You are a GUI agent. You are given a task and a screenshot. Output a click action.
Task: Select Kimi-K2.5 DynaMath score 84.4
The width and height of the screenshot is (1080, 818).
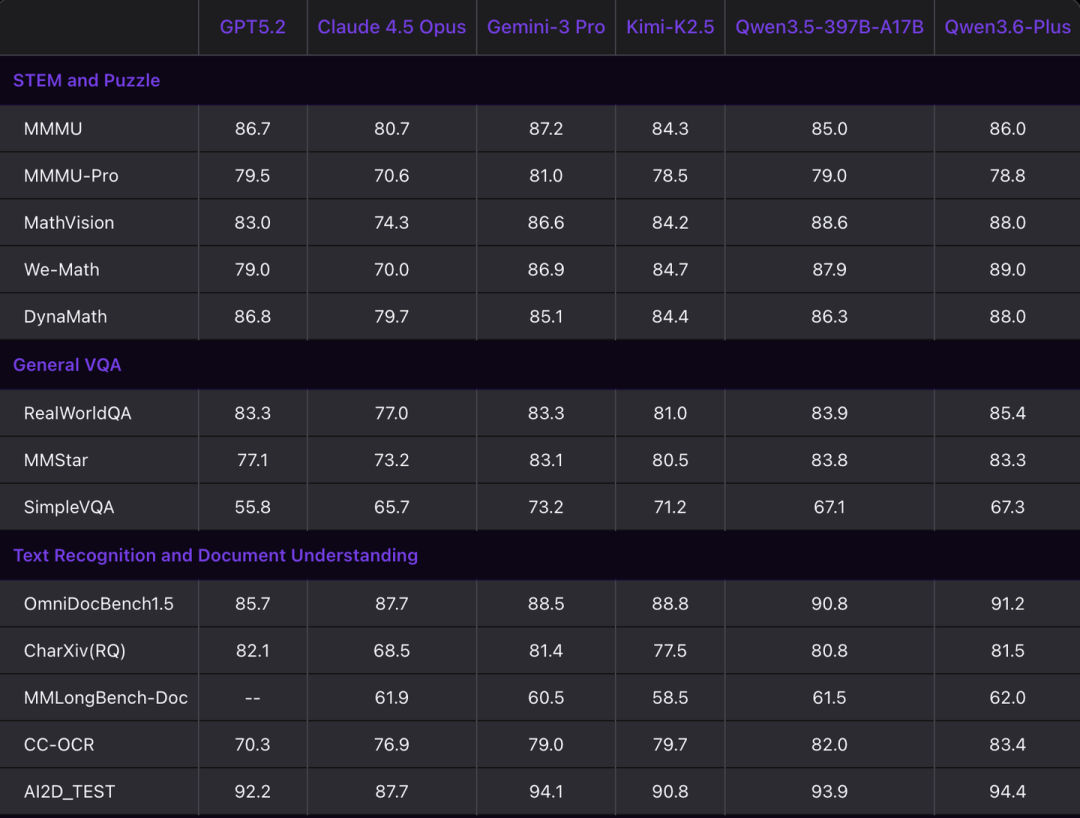(669, 317)
